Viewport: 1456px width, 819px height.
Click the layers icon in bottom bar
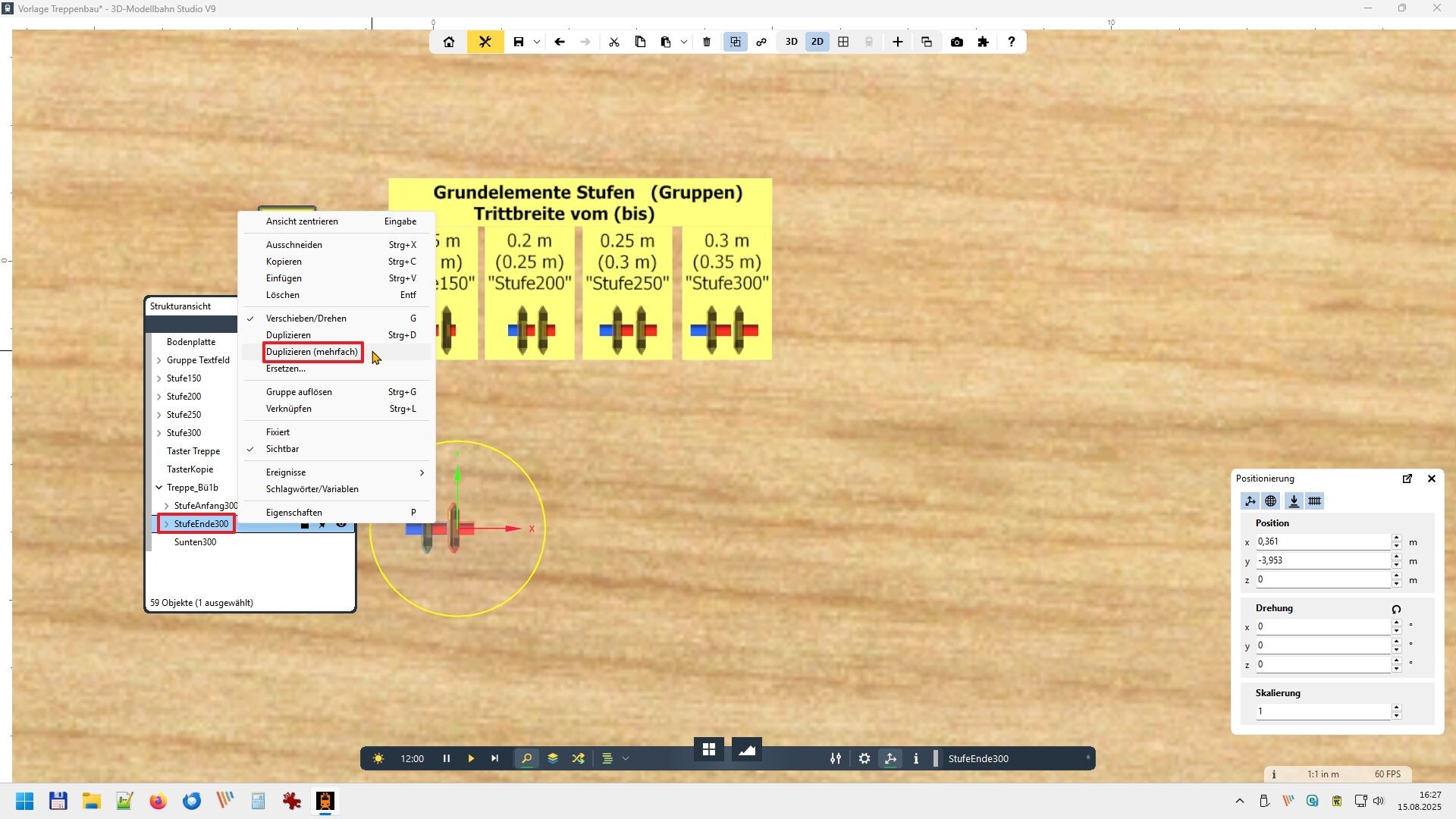tap(553, 758)
